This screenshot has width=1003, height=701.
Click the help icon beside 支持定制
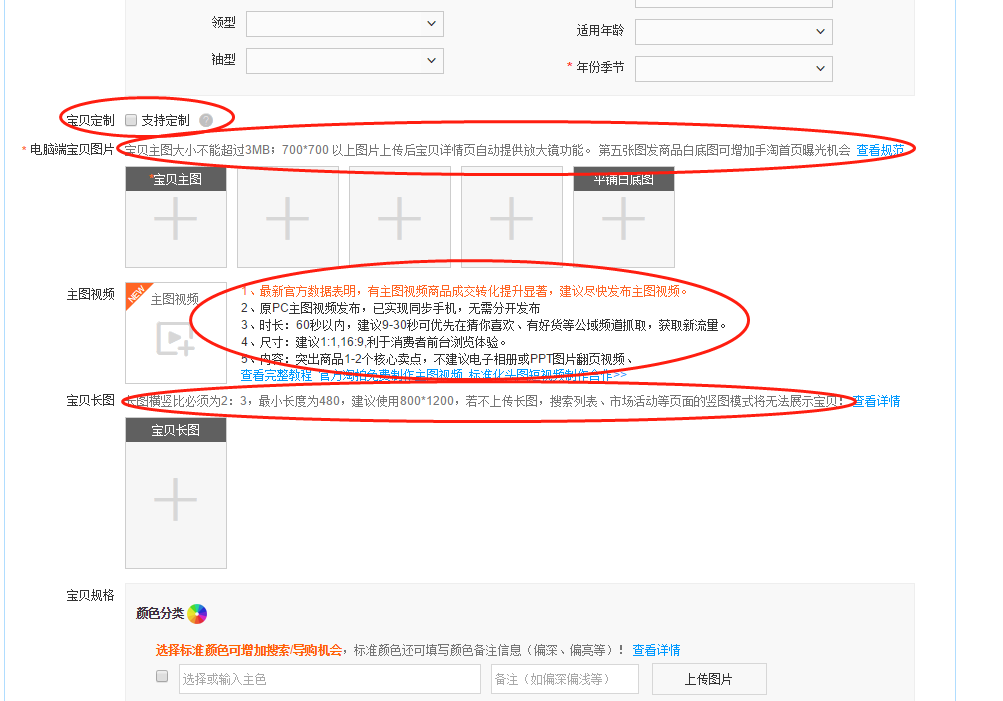[x=206, y=119]
